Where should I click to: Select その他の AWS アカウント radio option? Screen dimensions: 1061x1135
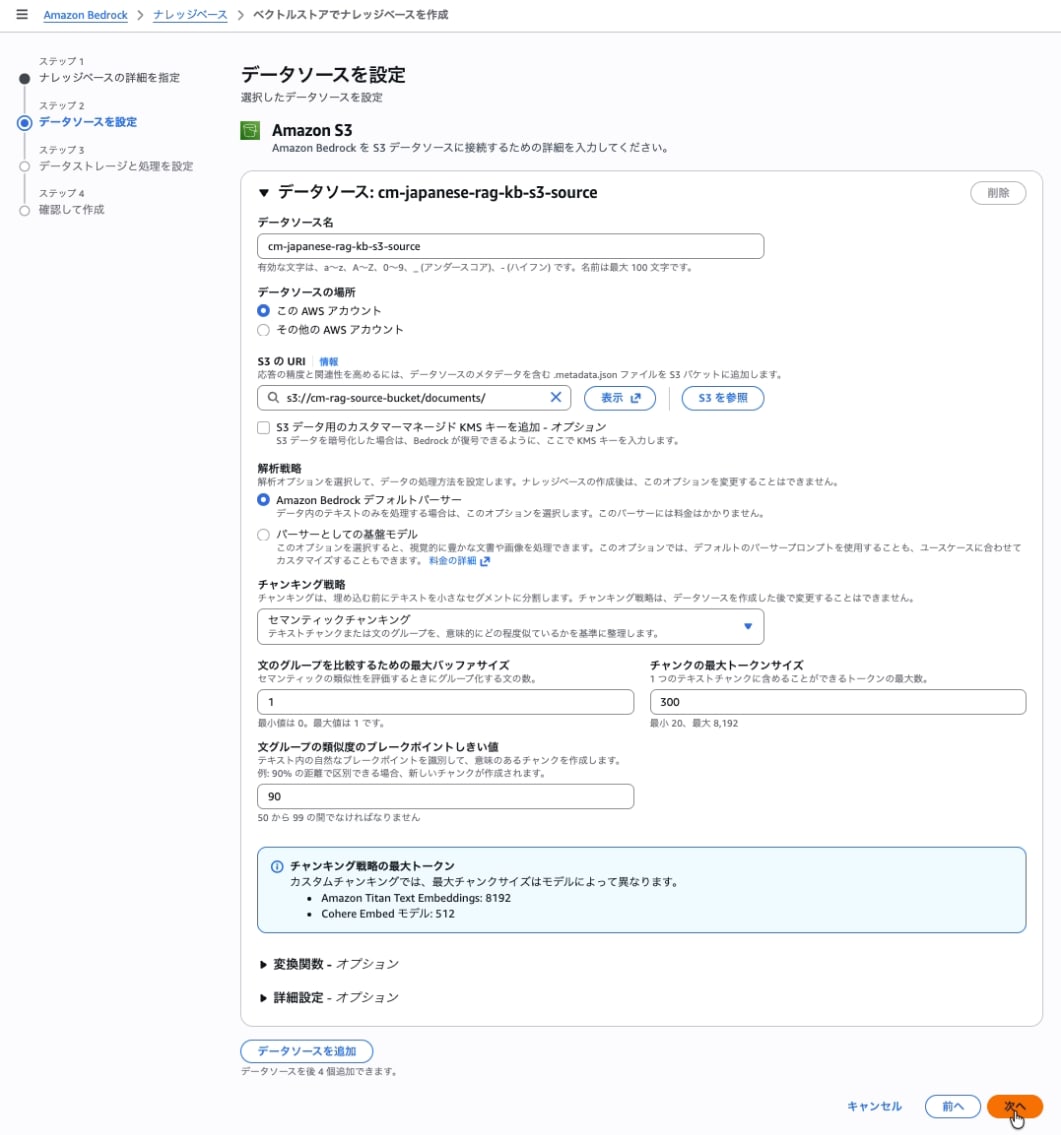(x=264, y=329)
